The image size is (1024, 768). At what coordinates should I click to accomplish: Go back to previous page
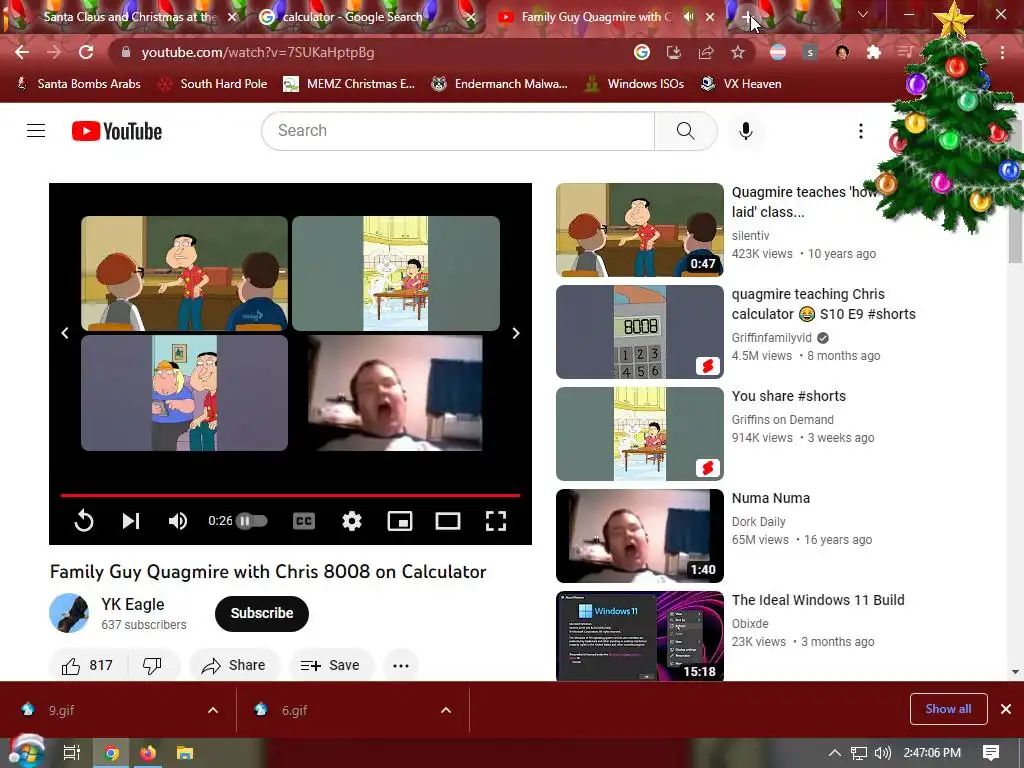point(22,52)
